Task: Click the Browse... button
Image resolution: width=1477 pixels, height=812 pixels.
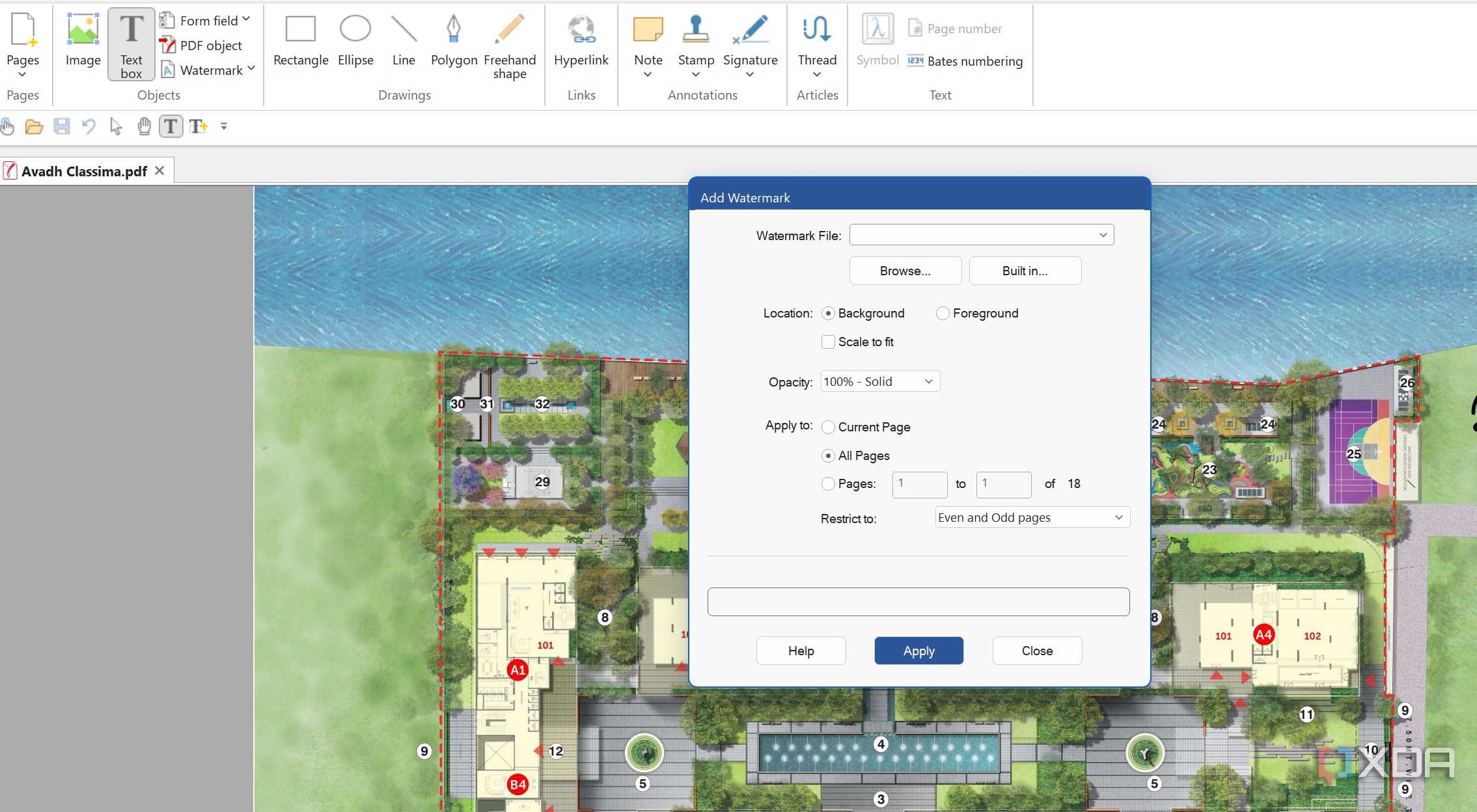Action: pyautogui.click(x=905, y=271)
